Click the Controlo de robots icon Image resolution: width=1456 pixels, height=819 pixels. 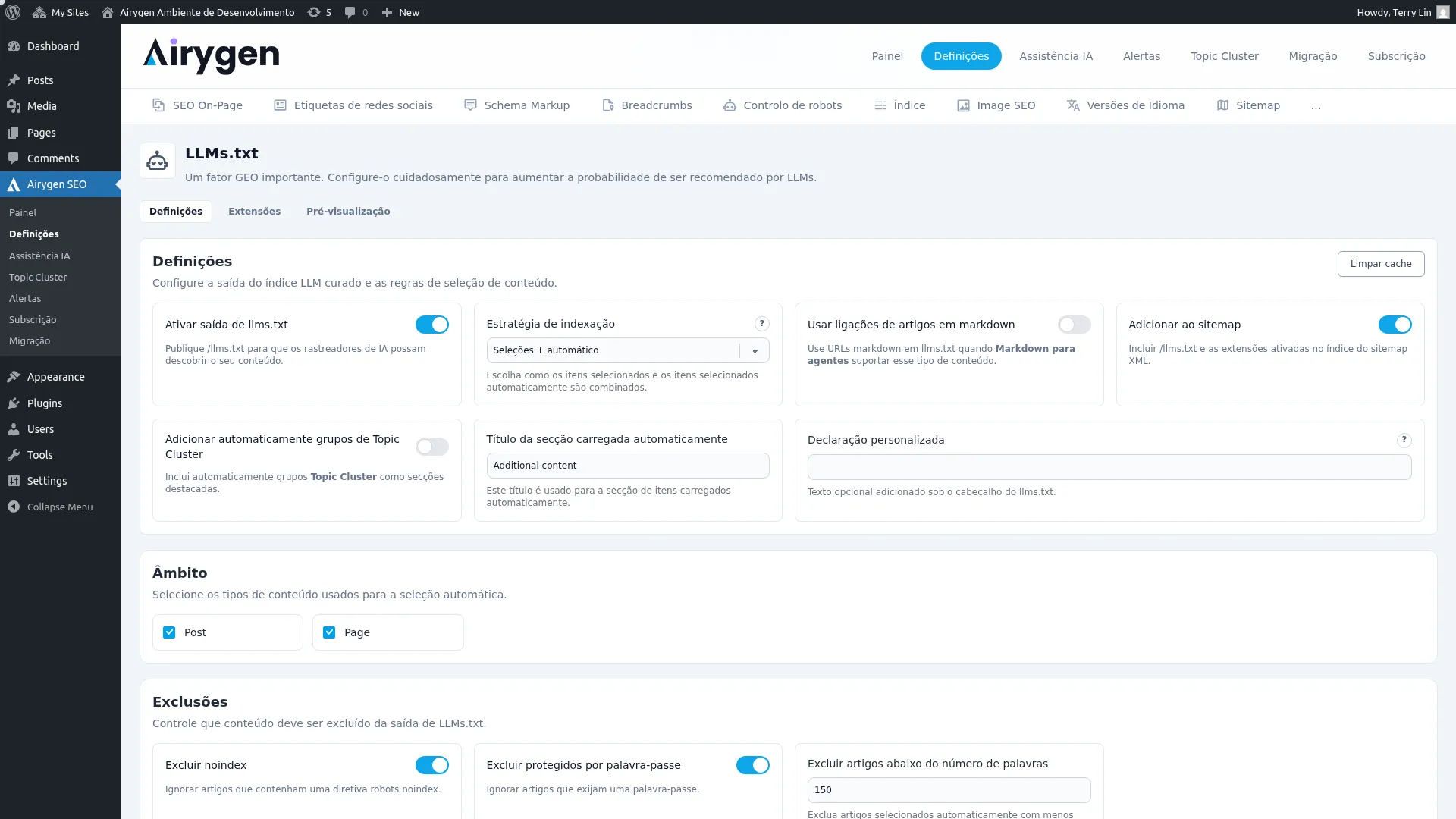coord(730,105)
